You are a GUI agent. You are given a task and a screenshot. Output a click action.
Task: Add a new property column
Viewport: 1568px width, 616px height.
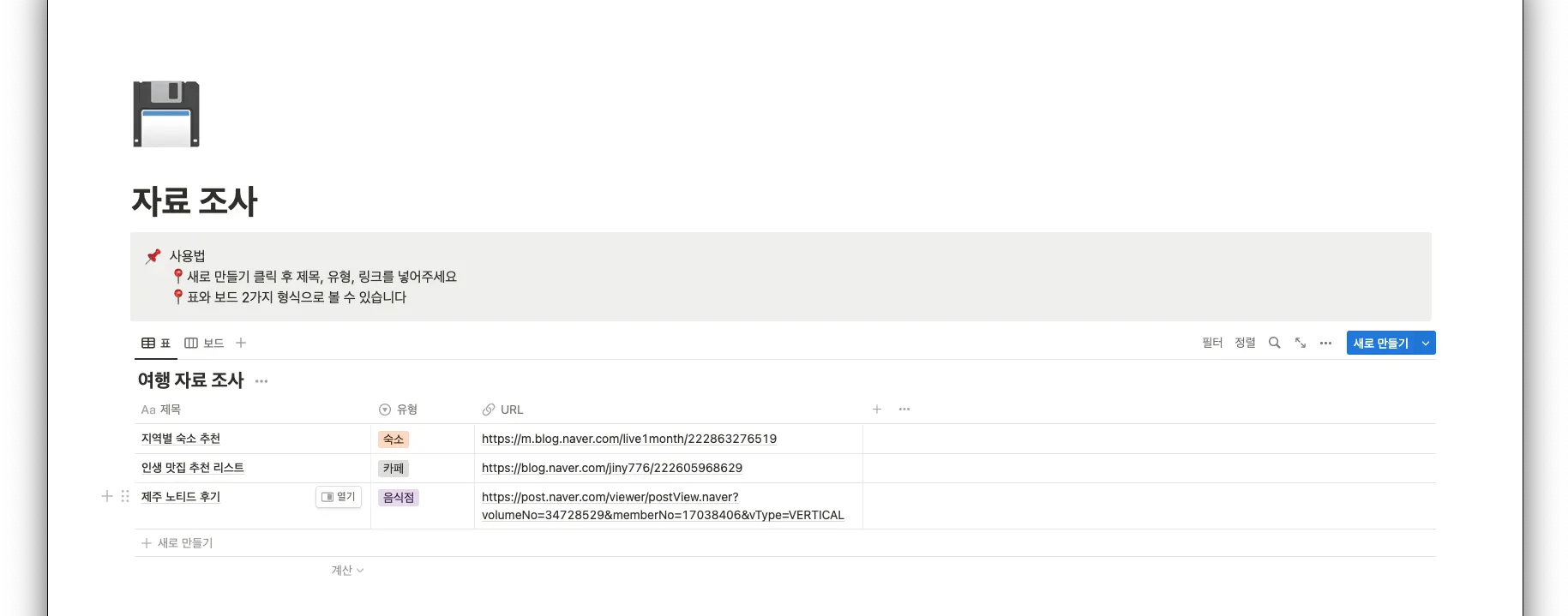tap(877, 410)
